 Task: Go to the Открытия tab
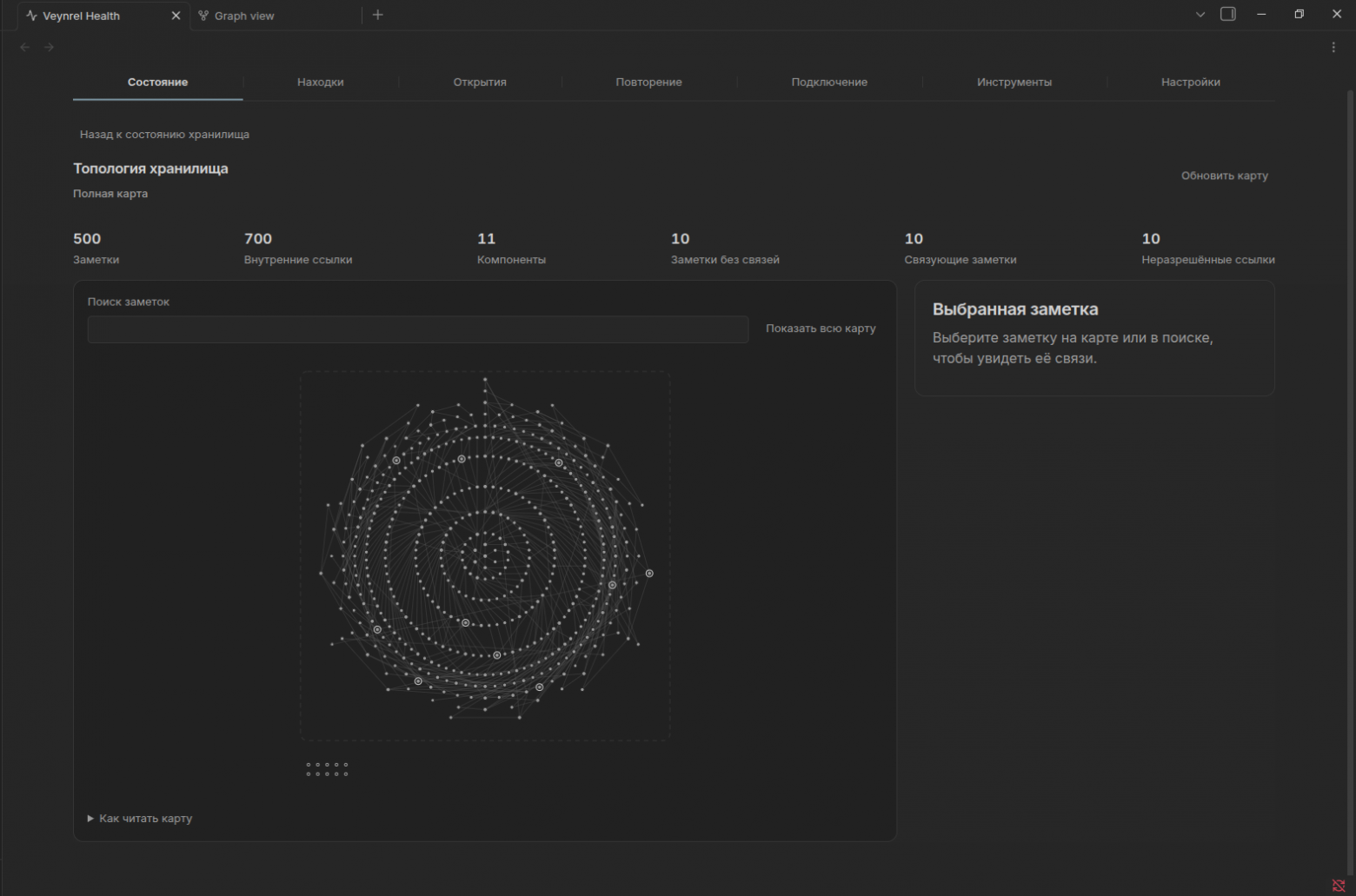(x=480, y=82)
